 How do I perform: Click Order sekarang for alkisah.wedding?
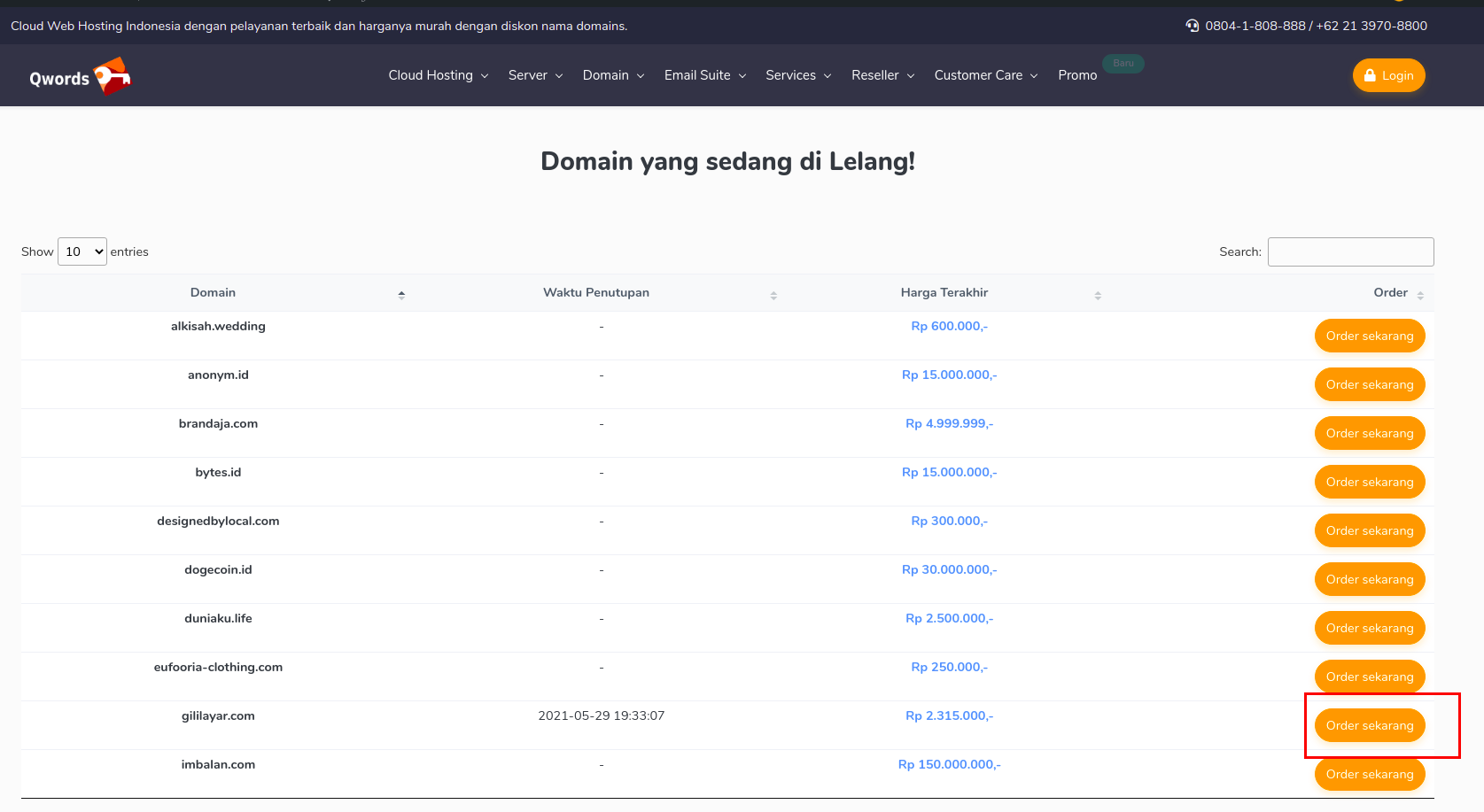click(1369, 336)
